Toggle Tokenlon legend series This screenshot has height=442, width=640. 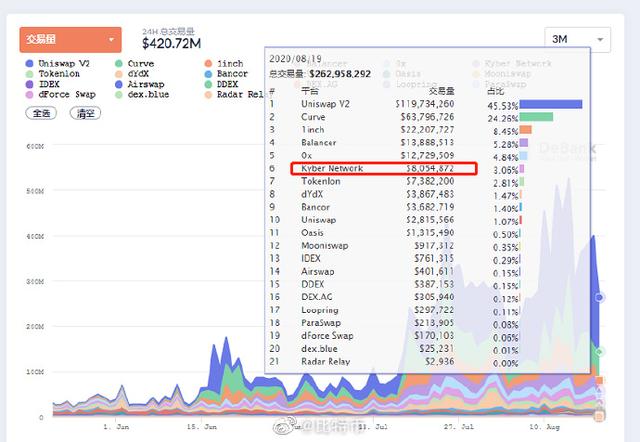tap(53, 73)
